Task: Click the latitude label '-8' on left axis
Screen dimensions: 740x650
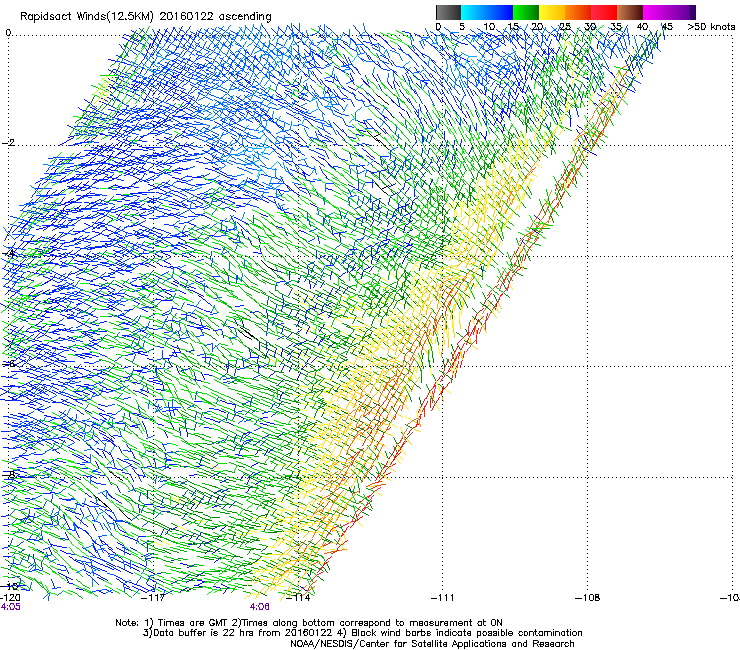Action: (x=8, y=474)
